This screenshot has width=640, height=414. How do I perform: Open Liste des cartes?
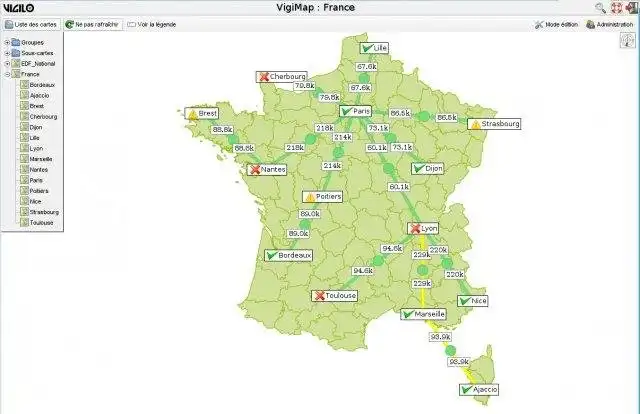31,24
